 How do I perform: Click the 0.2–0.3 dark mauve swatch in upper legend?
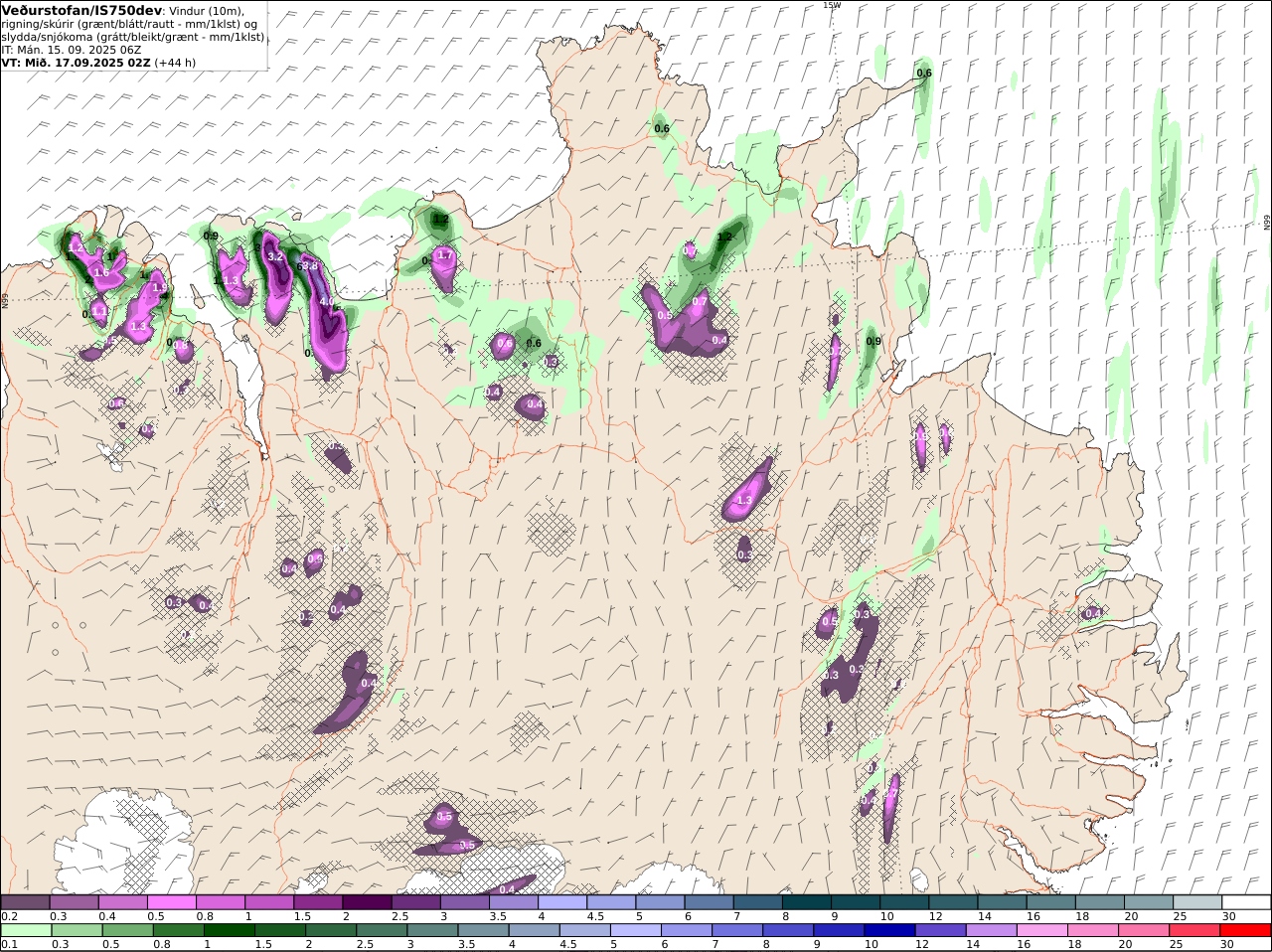pos(25,902)
